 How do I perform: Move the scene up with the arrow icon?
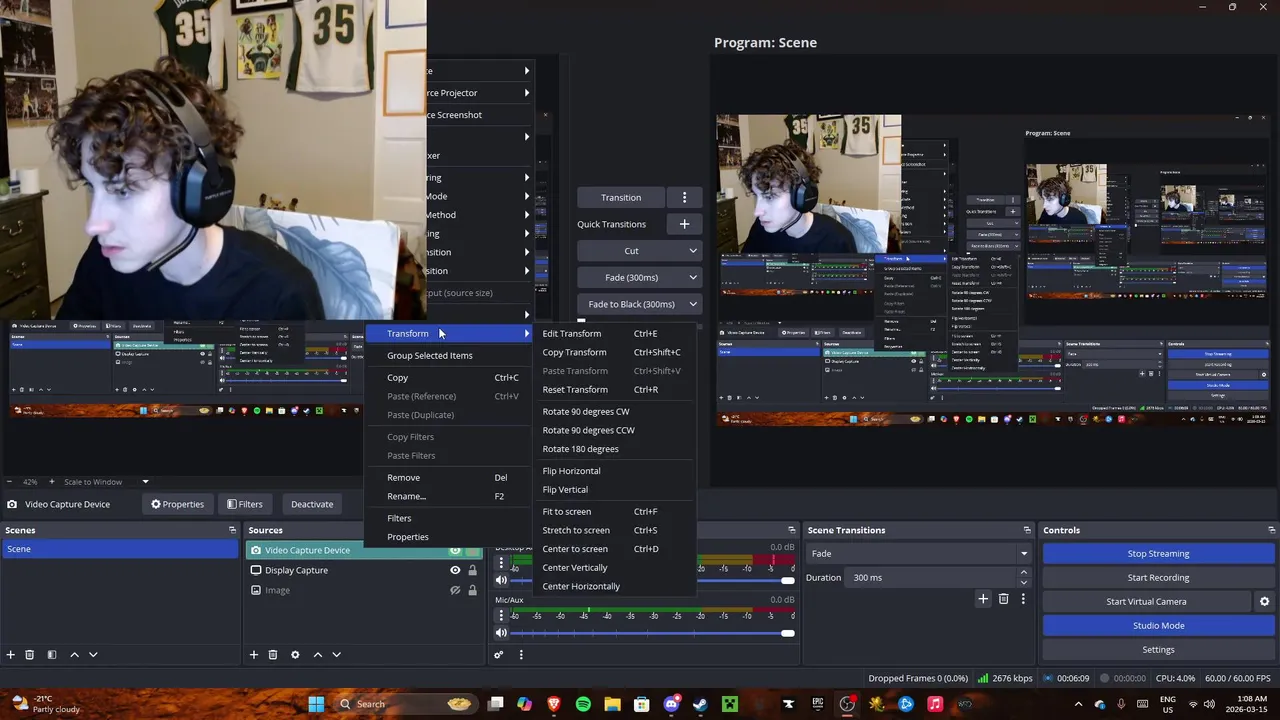(x=74, y=655)
